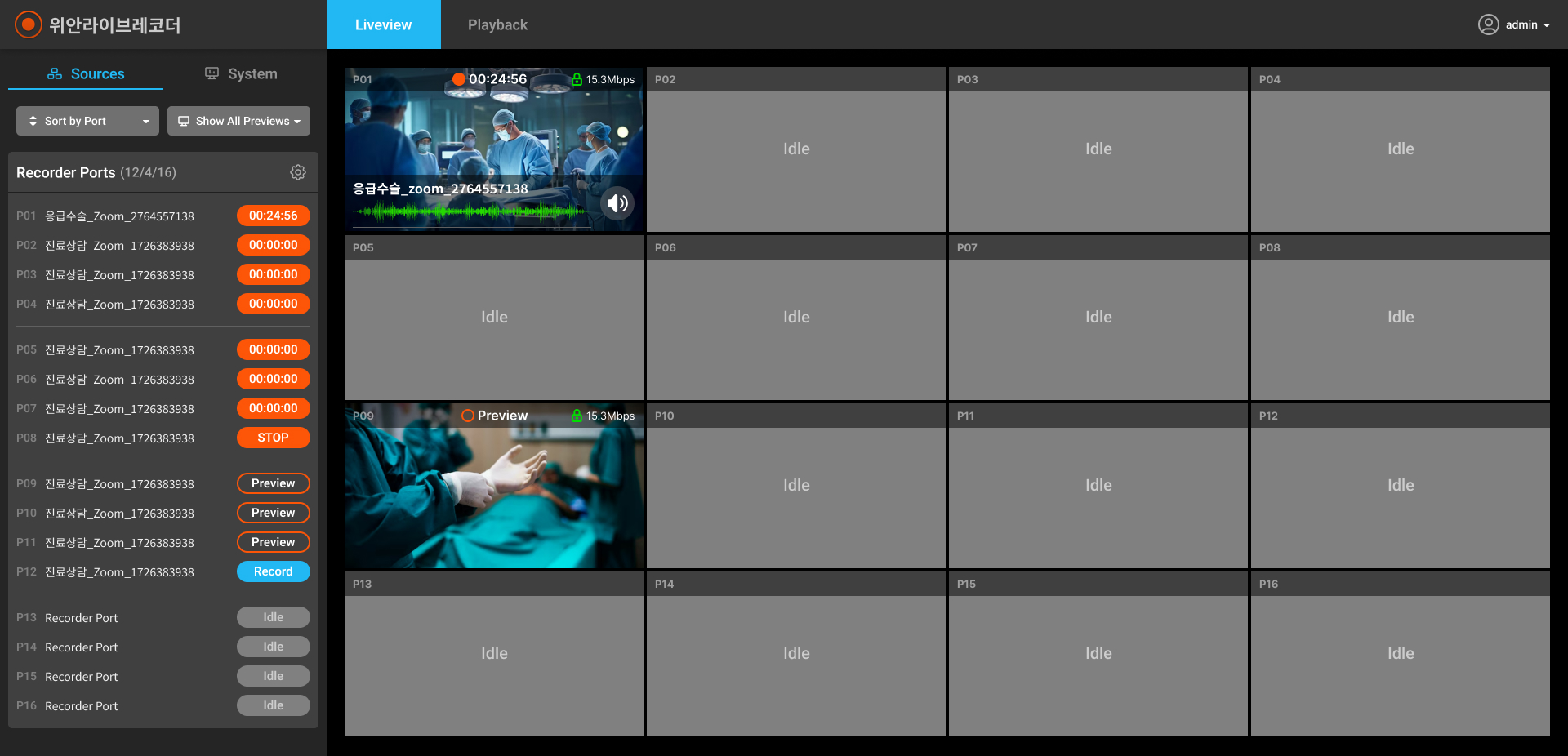The width and height of the screenshot is (1568, 756).
Task: Select P16 Recorder Port row
Action: pos(163,705)
